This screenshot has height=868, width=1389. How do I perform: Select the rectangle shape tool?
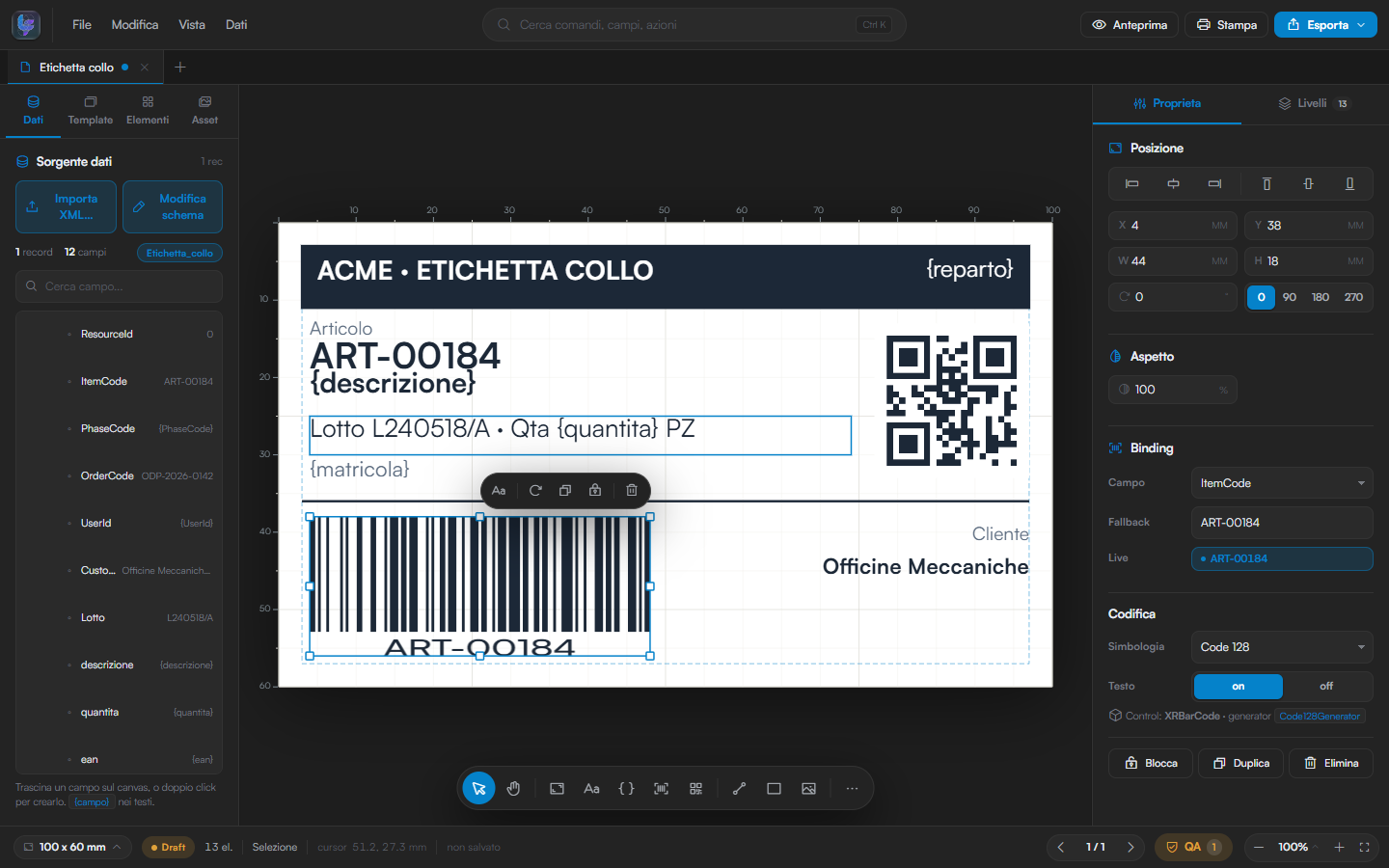click(x=774, y=788)
